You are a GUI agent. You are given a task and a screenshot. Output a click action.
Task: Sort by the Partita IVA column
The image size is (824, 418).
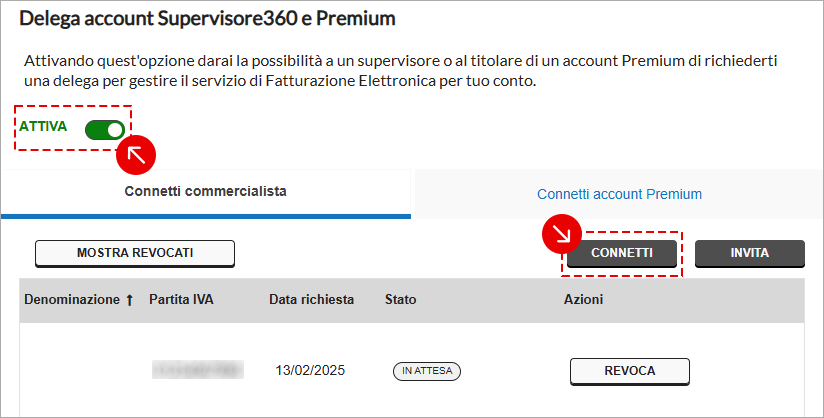[181, 300]
